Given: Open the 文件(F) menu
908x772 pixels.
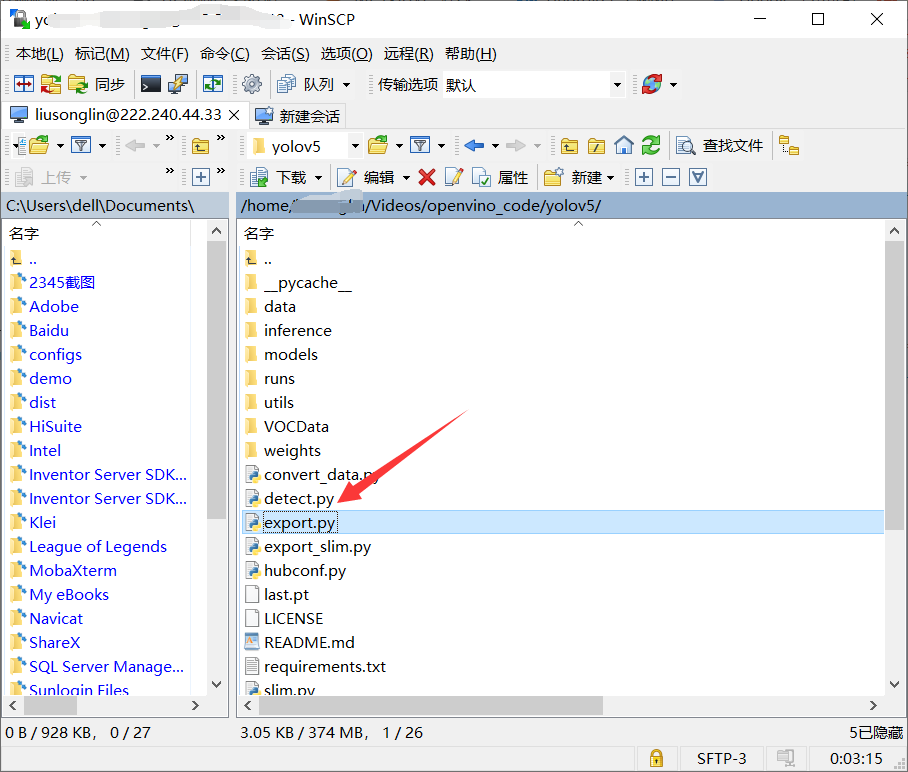Looking at the screenshot, I should pos(164,54).
